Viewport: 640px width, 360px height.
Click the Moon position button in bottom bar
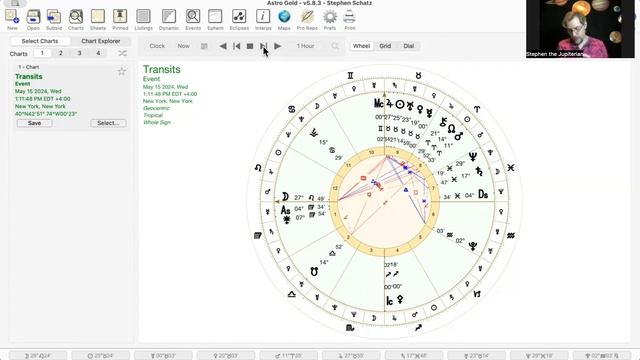[38, 356]
